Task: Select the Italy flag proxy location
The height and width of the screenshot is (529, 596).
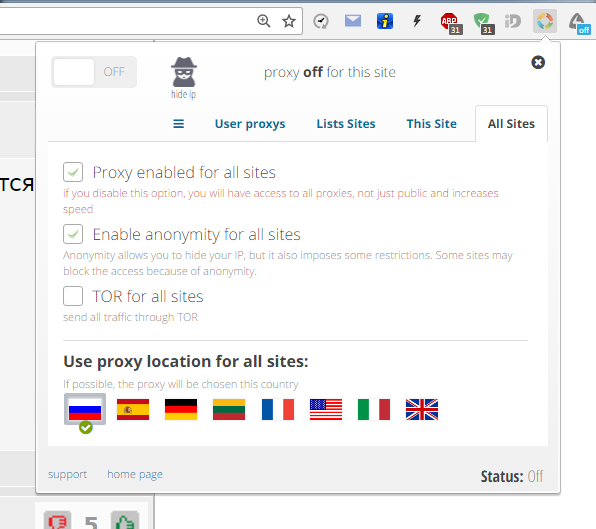Action: 374,409
